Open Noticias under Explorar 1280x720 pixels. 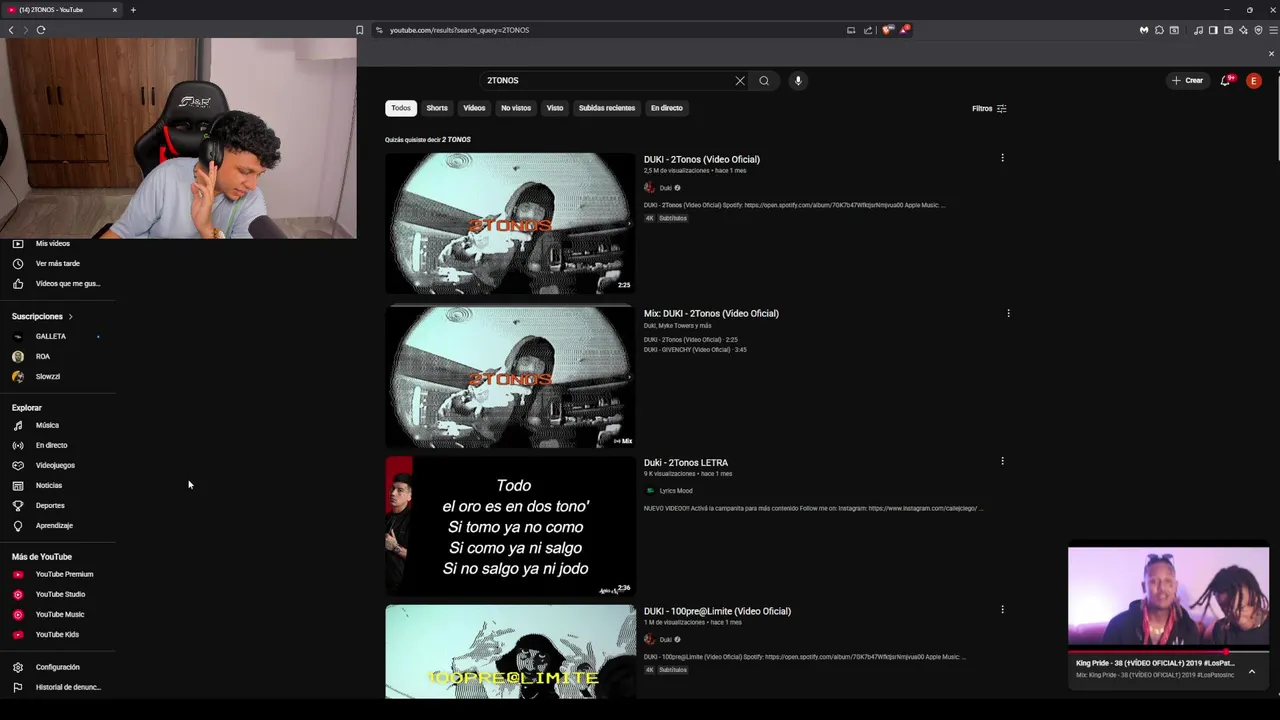point(49,486)
